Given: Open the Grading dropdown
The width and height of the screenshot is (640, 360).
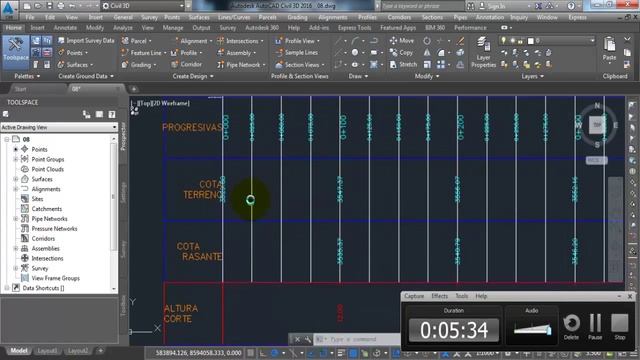Looking at the screenshot, I should [x=139, y=64].
